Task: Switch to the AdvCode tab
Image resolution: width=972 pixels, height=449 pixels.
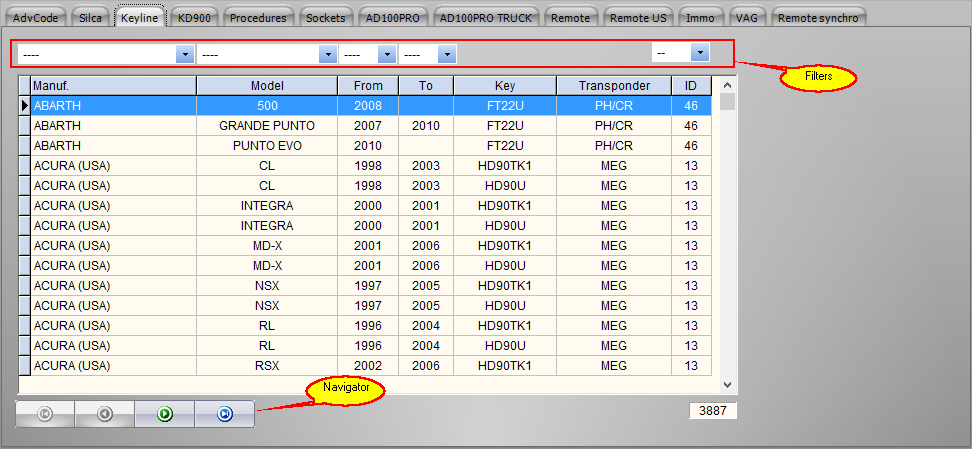Action: pyautogui.click(x=35, y=17)
